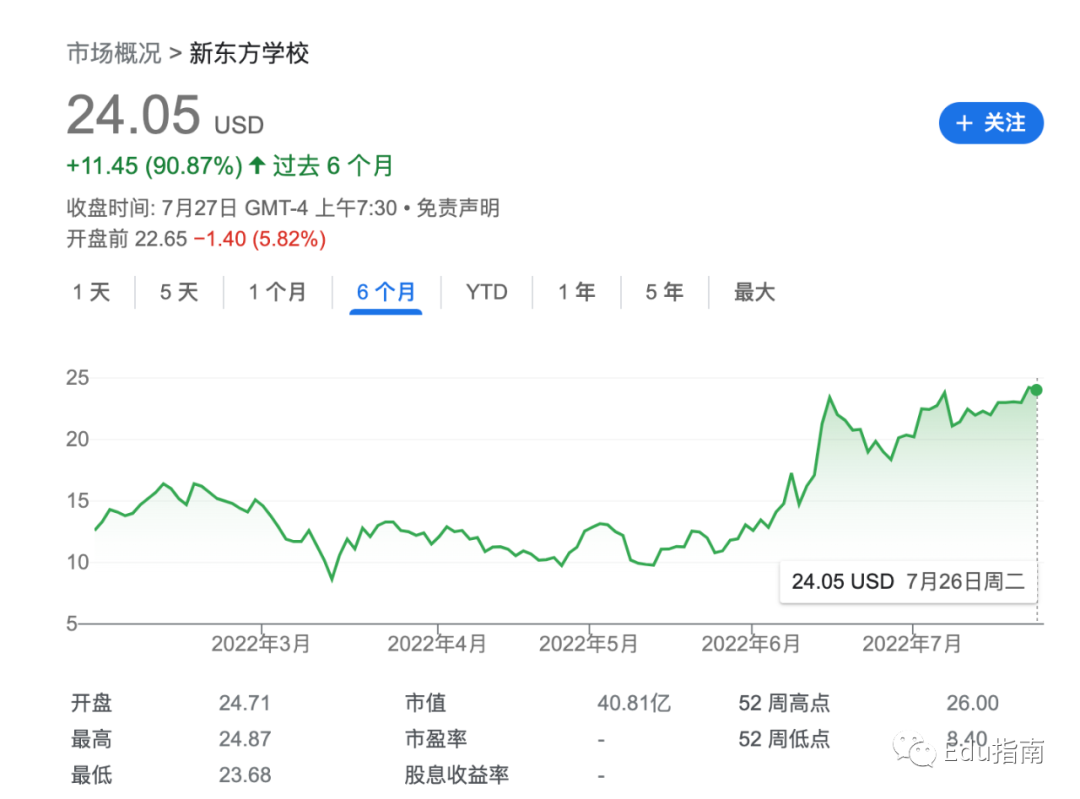Open the 免责声明 disclaimer link
The width and height of the screenshot is (1080, 799).
[x=458, y=207]
